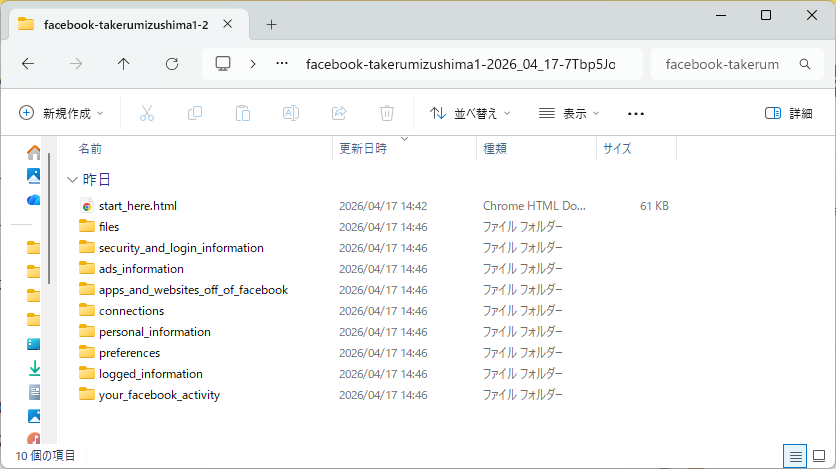Screen dimensions: 836x469
Task: Toggle the 詳細 details pane
Action: click(x=788, y=113)
